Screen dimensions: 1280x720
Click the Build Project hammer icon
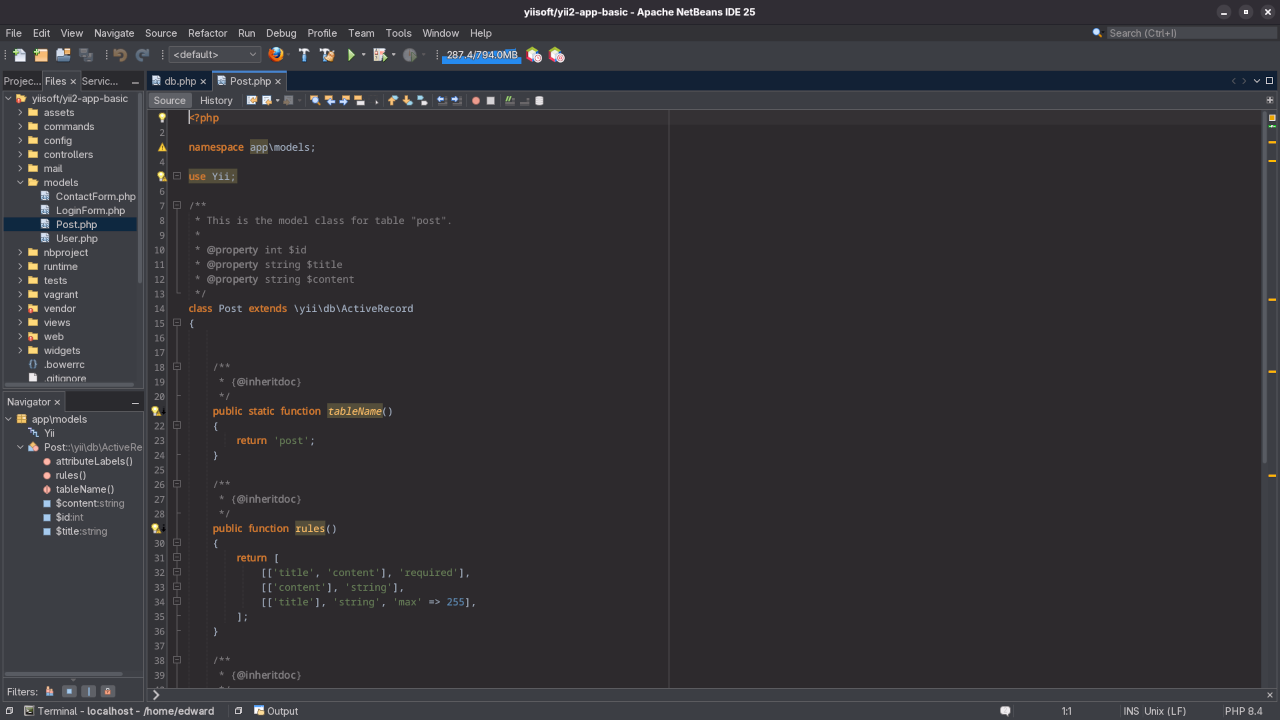click(x=305, y=55)
